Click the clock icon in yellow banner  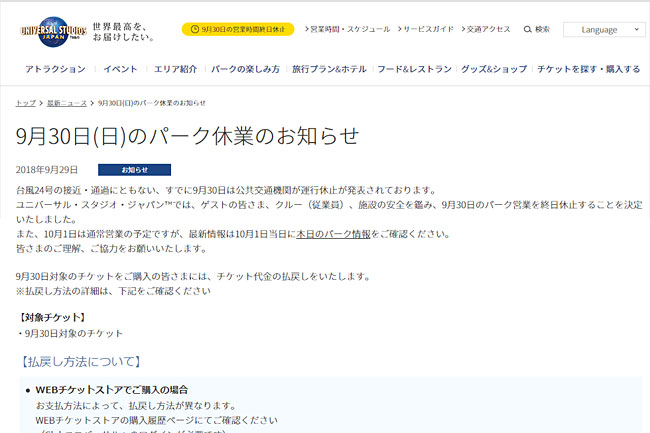192,29
